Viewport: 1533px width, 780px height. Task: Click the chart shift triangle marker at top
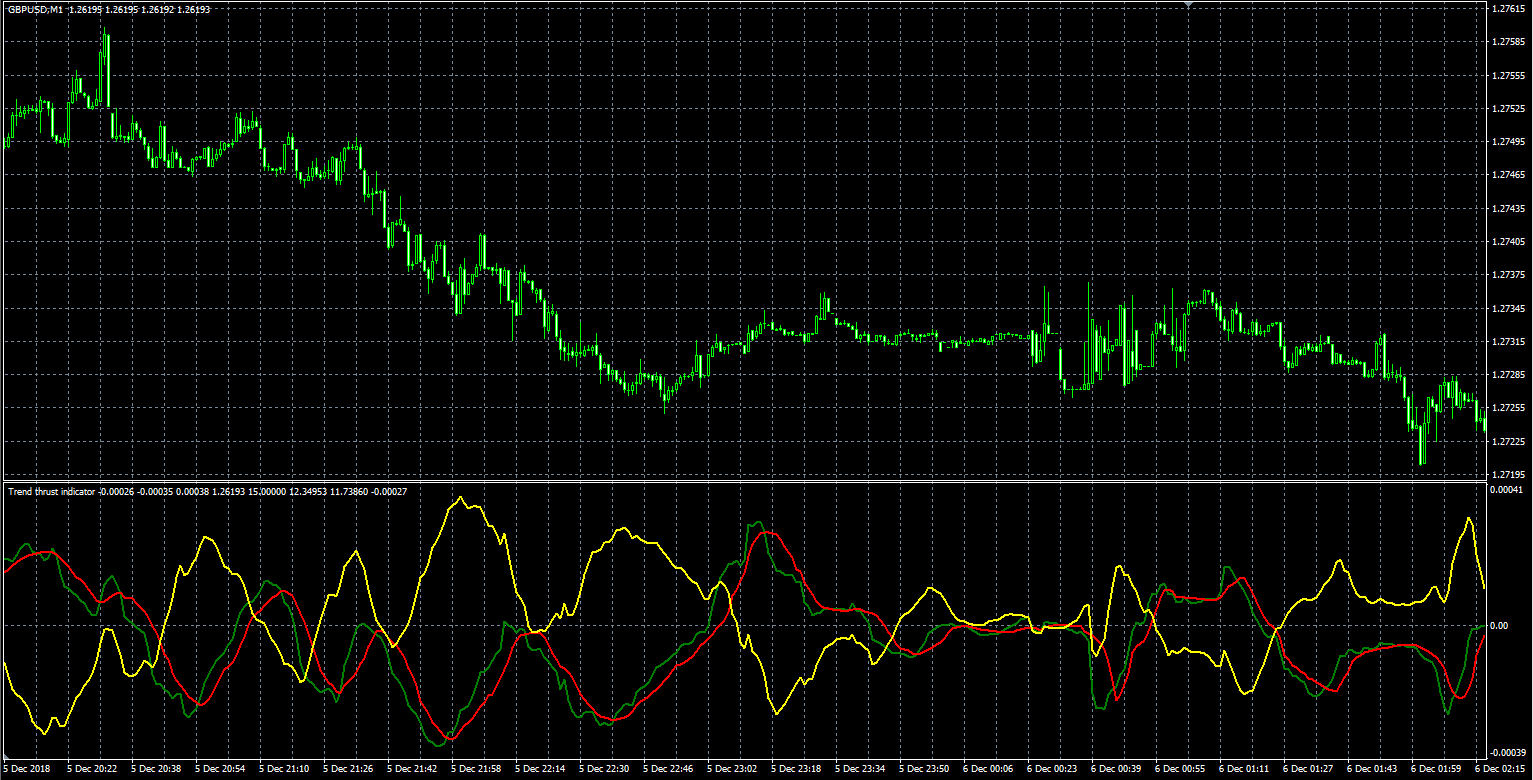click(1188, 5)
